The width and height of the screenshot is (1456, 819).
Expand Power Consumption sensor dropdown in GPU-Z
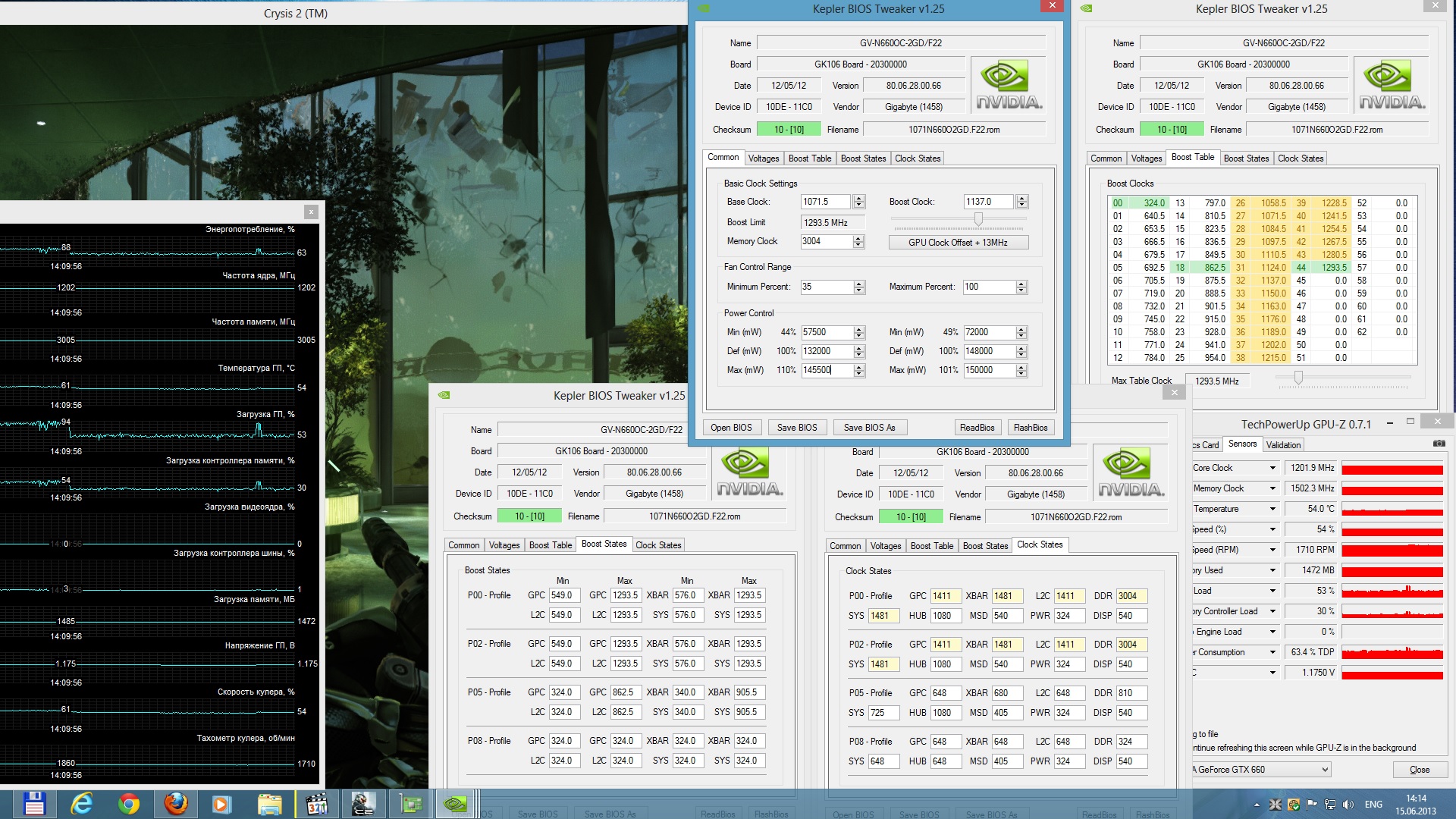[1272, 652]
